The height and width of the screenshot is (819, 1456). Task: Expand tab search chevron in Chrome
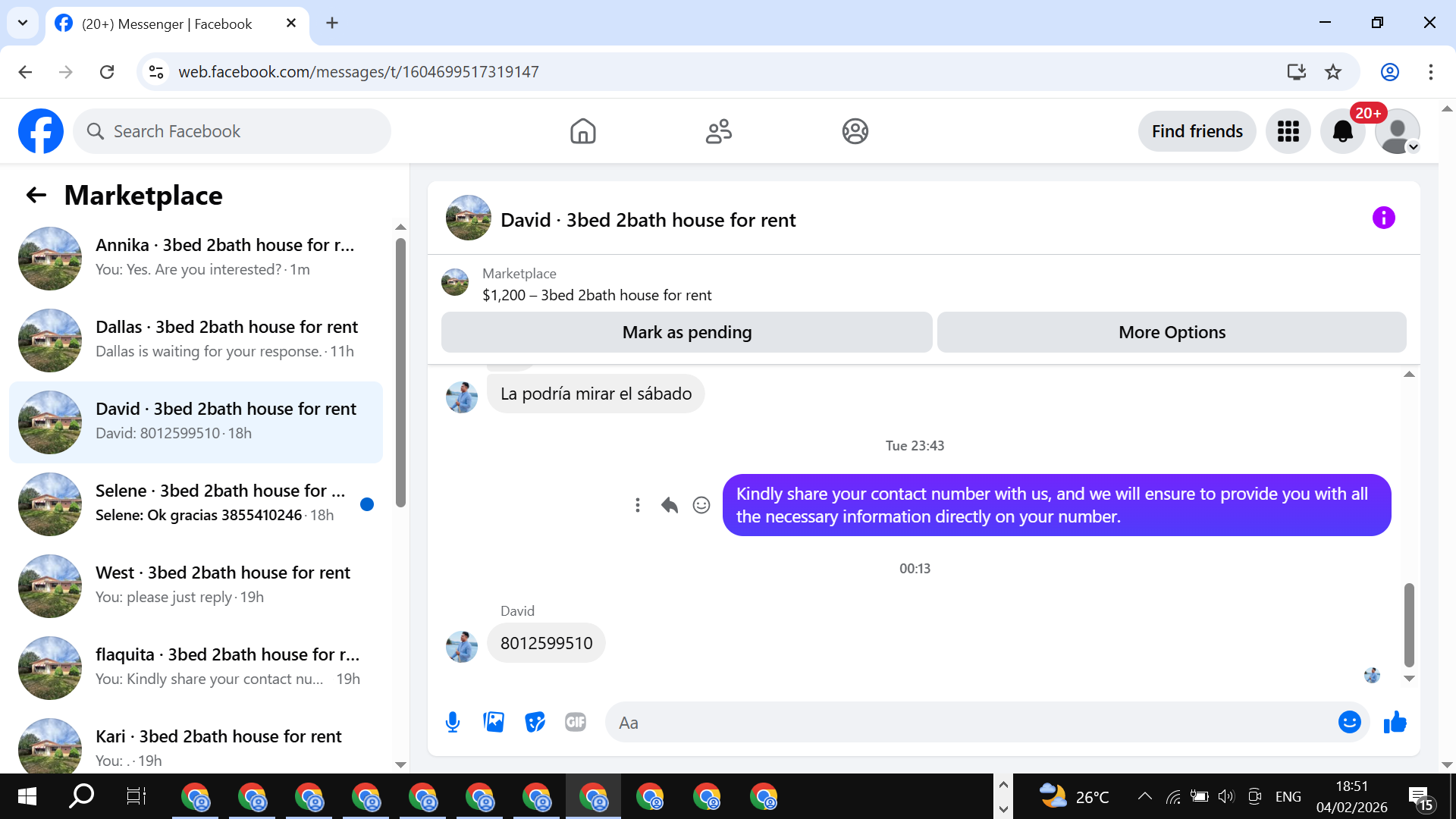(x=23, y=23)
